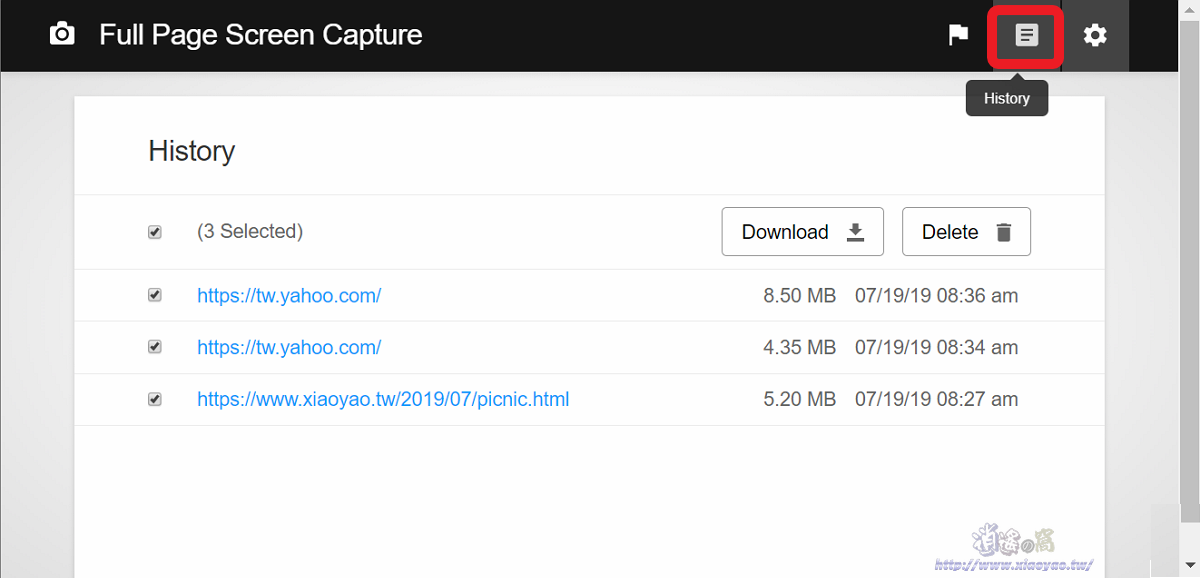Click the 3 Selected label
Image resolution: width=1200 pixels, height=578 pixels.
[250, 231]
